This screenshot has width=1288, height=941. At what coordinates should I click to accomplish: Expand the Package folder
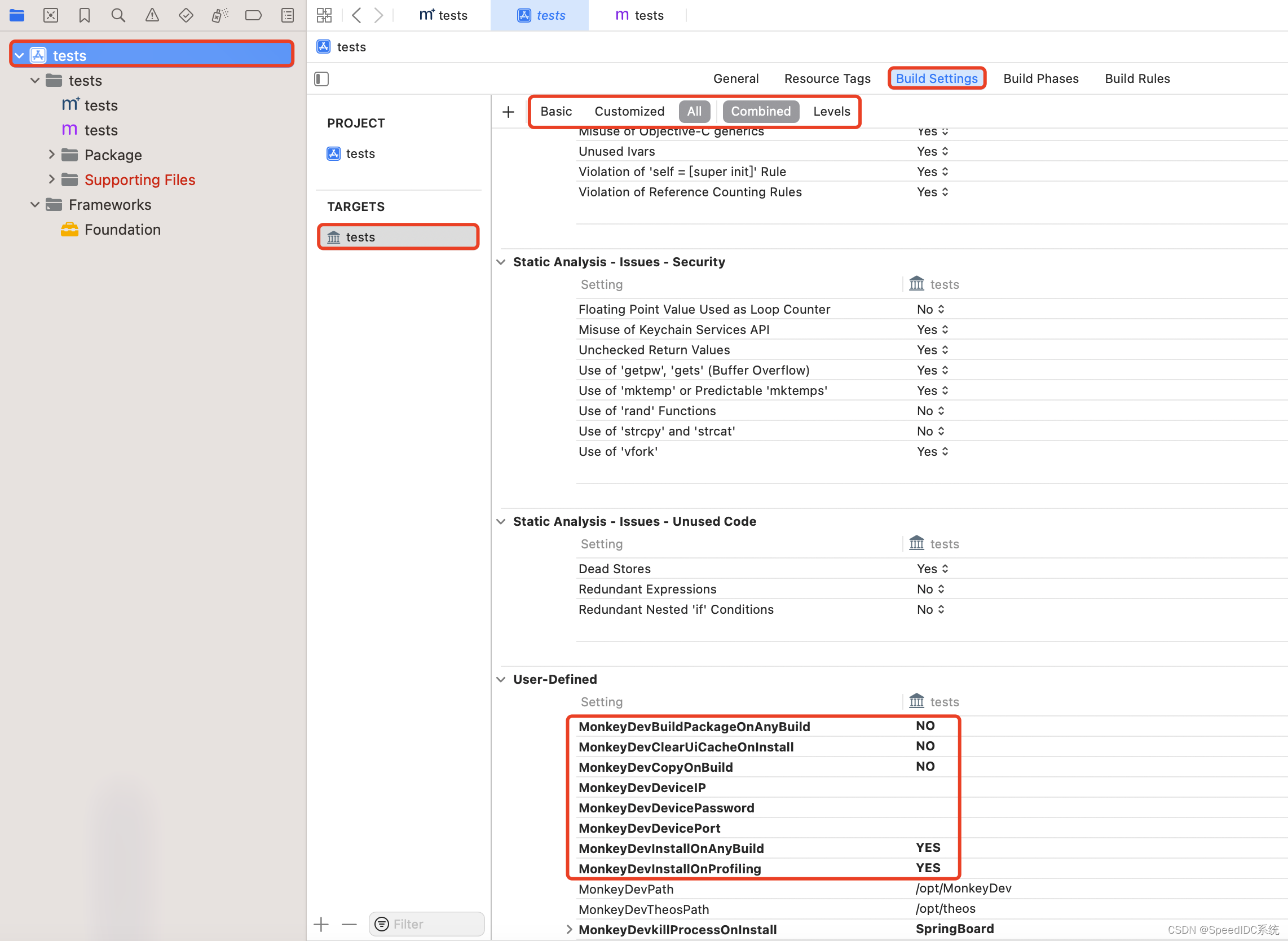click(x=51, y=155)
